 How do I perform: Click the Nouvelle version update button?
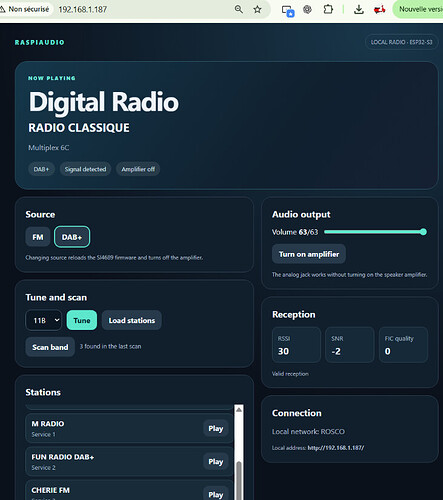click(419, 9)
